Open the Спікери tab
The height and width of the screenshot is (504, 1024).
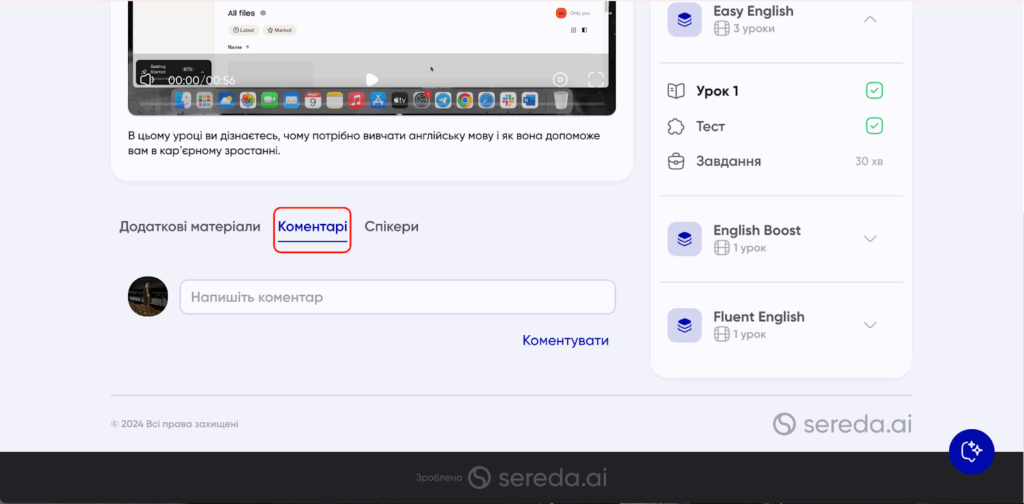pyautogui.click(x=391, y=226)
